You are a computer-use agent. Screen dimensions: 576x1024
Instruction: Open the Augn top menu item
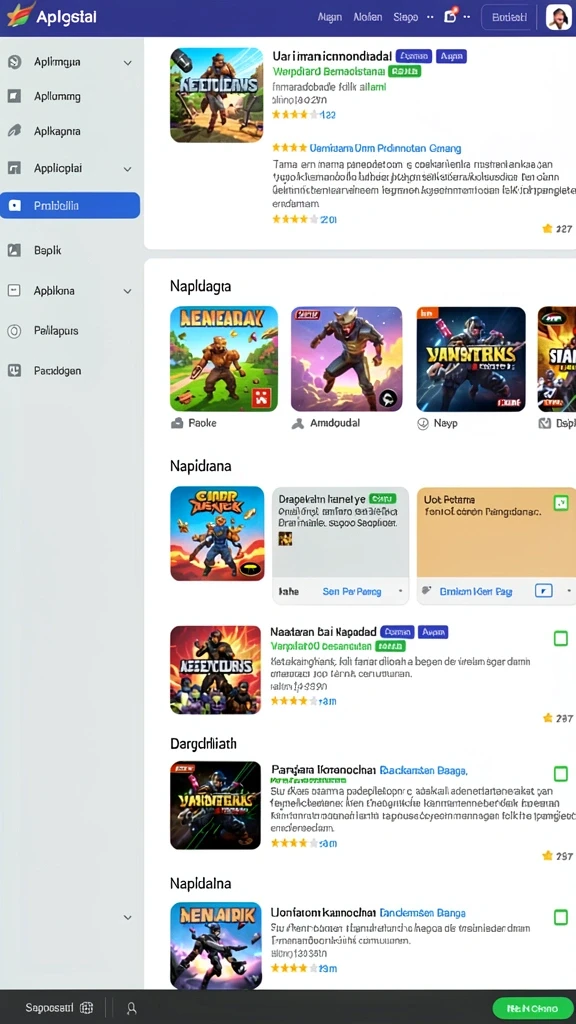(x=330, y=17)
